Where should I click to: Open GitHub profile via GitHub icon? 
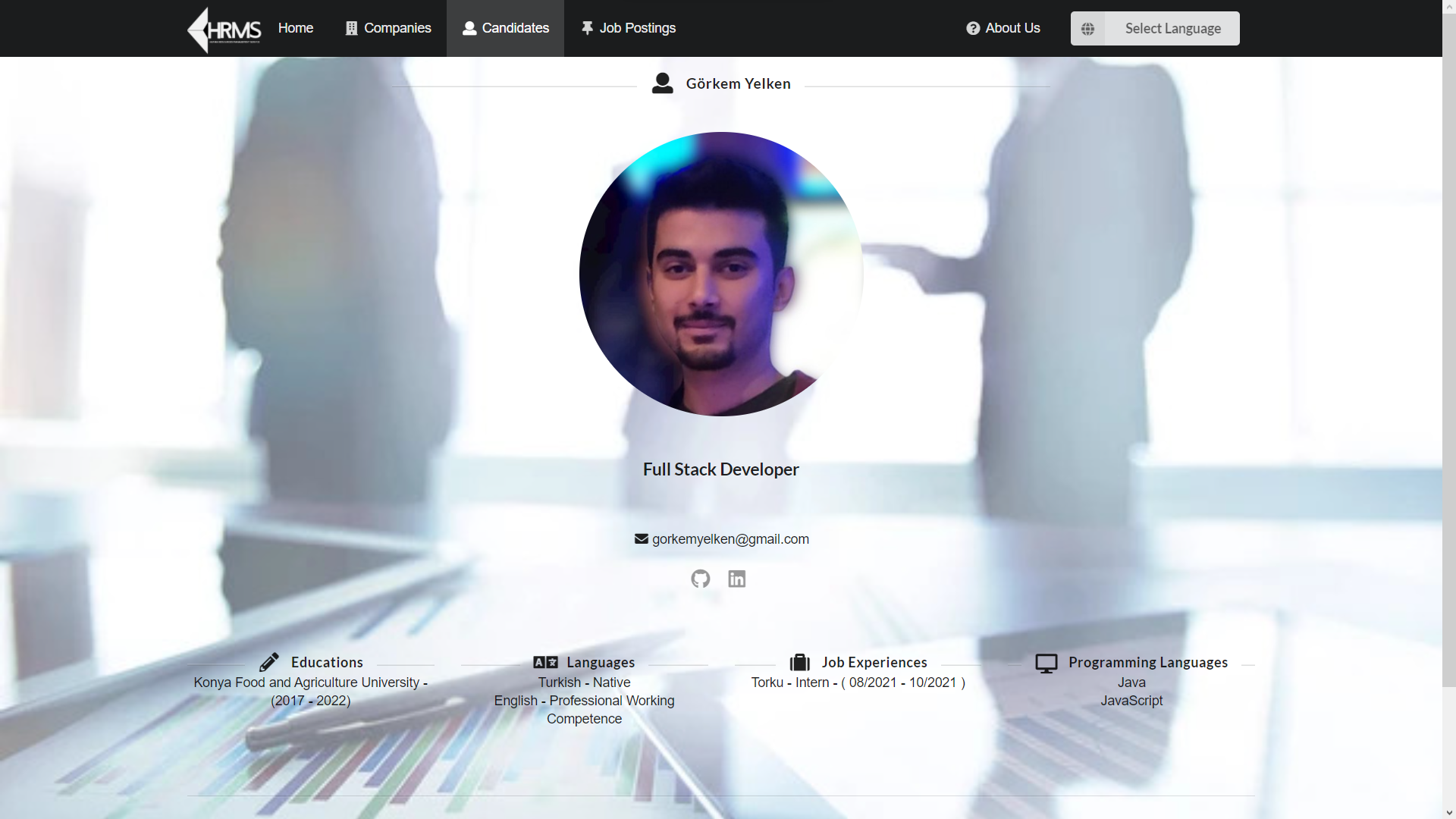click(700, 579)
